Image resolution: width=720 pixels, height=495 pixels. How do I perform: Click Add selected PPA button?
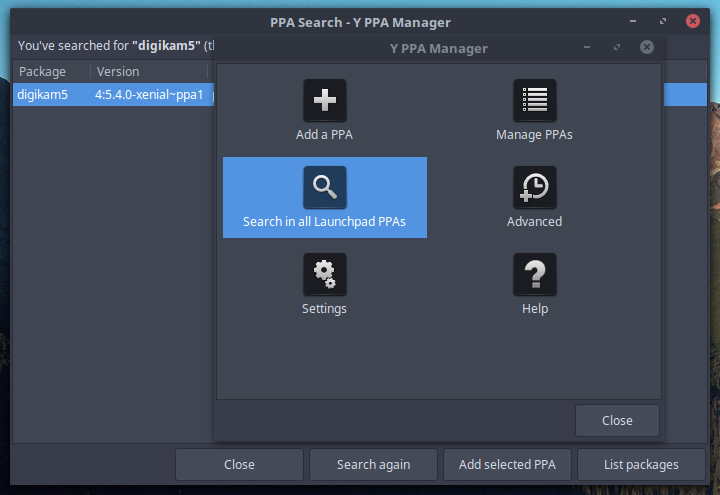(507, 464)
